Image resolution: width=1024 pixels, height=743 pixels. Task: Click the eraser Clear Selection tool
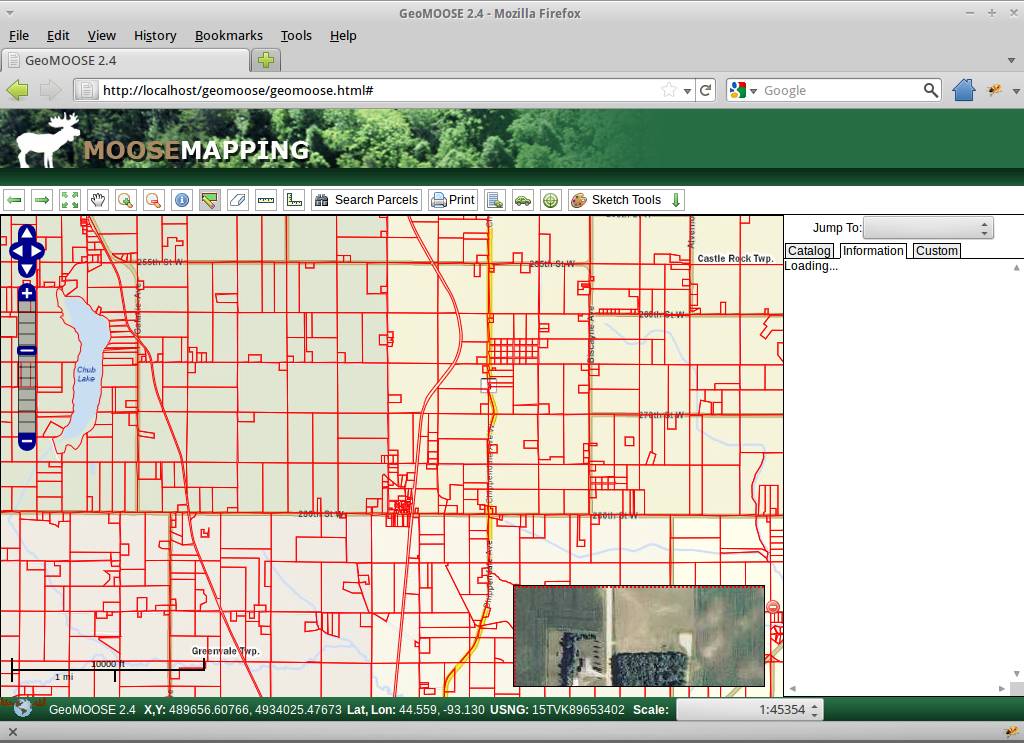tap(238, 200)
